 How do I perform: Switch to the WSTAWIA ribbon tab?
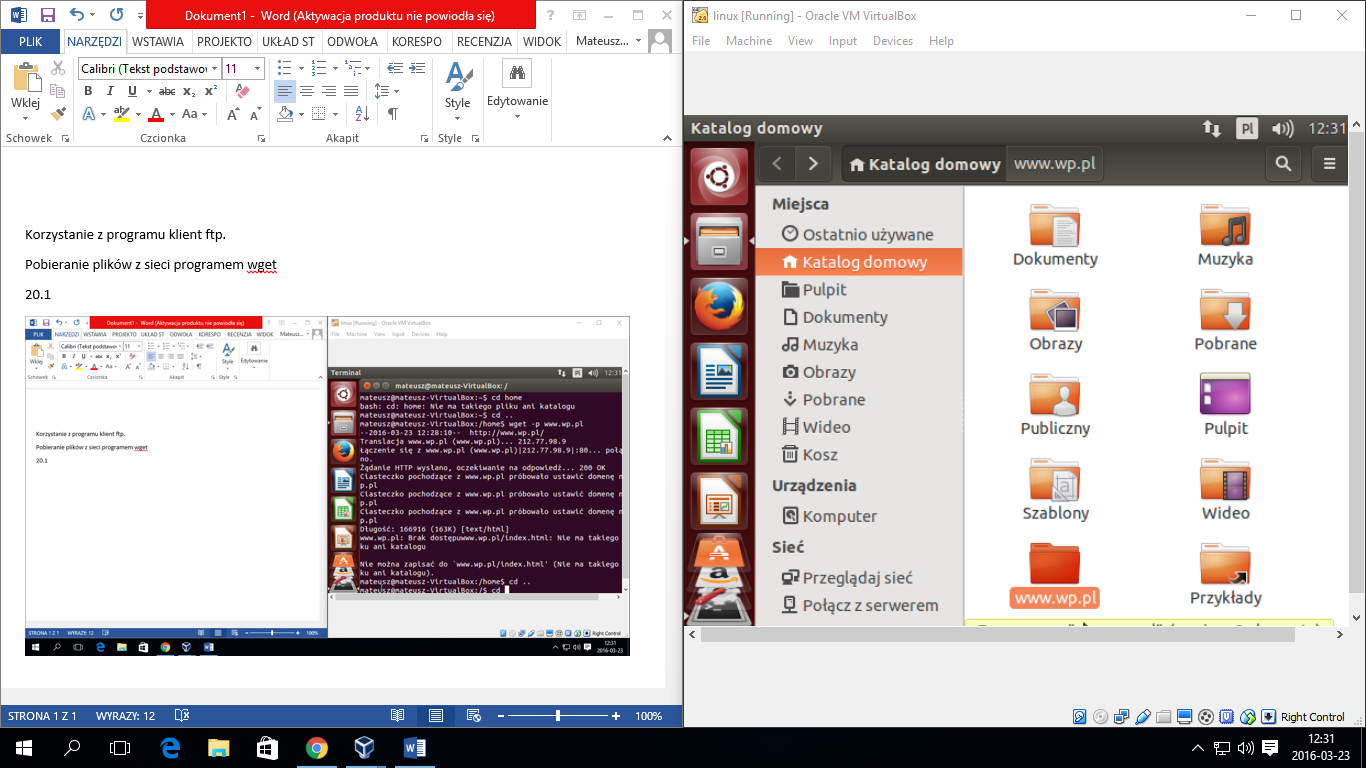pos(158,42)
